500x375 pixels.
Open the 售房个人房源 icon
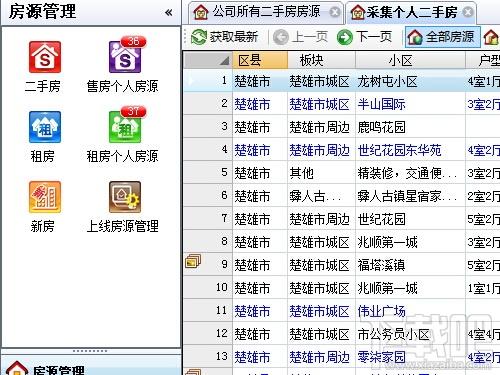click(x=125, y=57)
